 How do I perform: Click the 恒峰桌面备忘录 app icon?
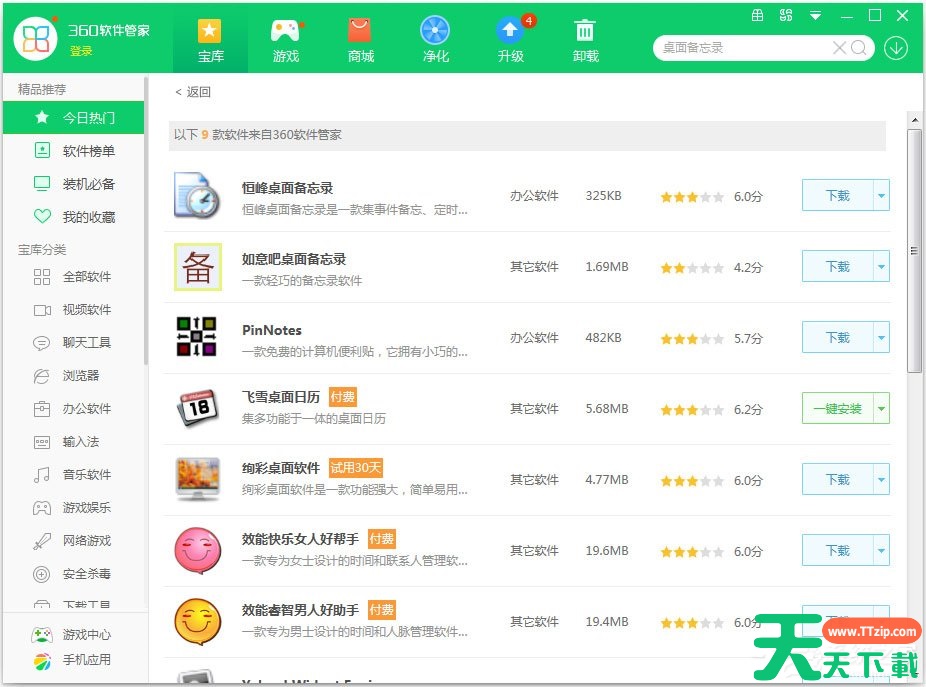pyautogui.click(x=197, y=196)
